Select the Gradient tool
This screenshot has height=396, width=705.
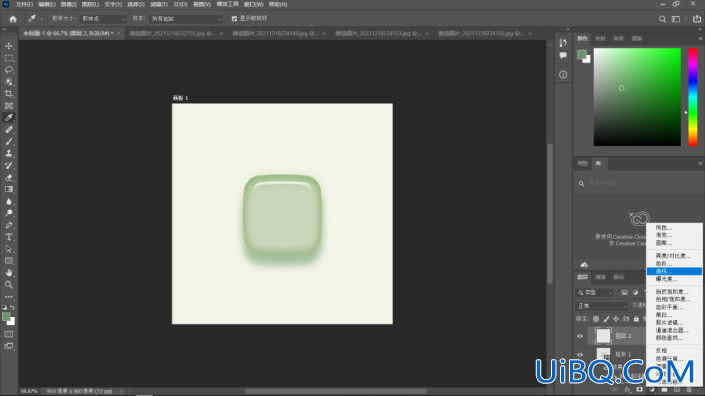pyautogui.click(x=9, y=189)
